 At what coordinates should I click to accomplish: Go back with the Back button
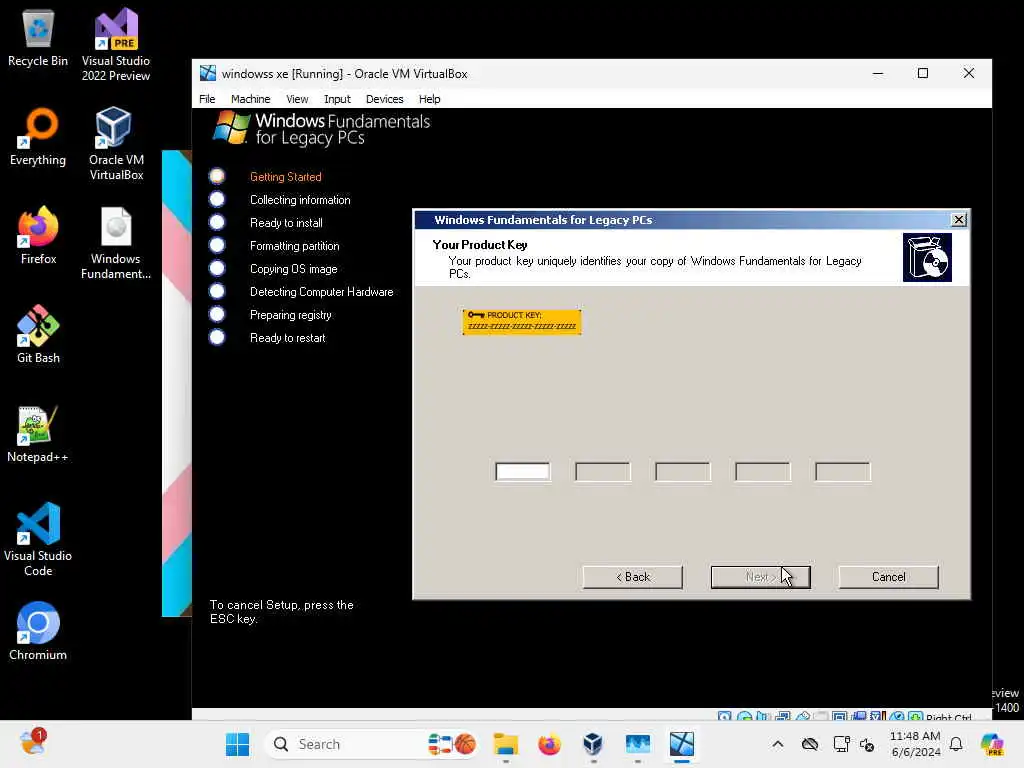point(632,577)
